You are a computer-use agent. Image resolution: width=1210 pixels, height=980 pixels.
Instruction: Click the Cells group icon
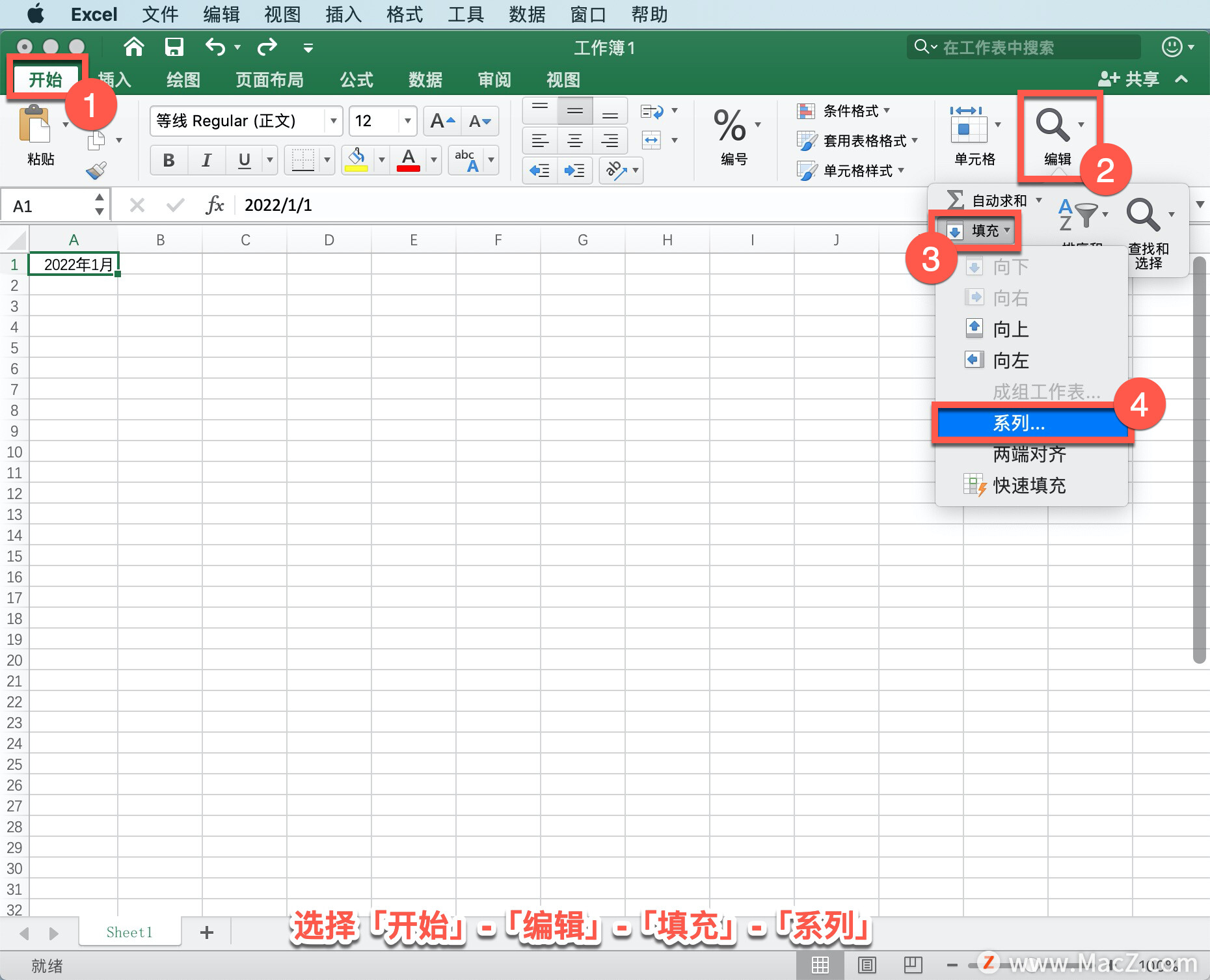point(969,125)
